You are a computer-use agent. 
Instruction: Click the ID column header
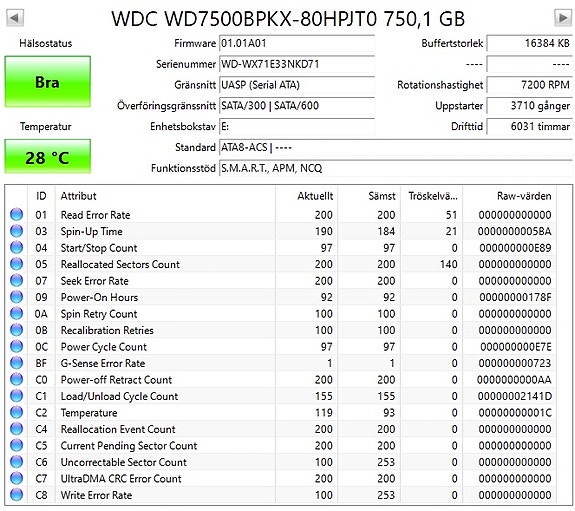[41, 196]
